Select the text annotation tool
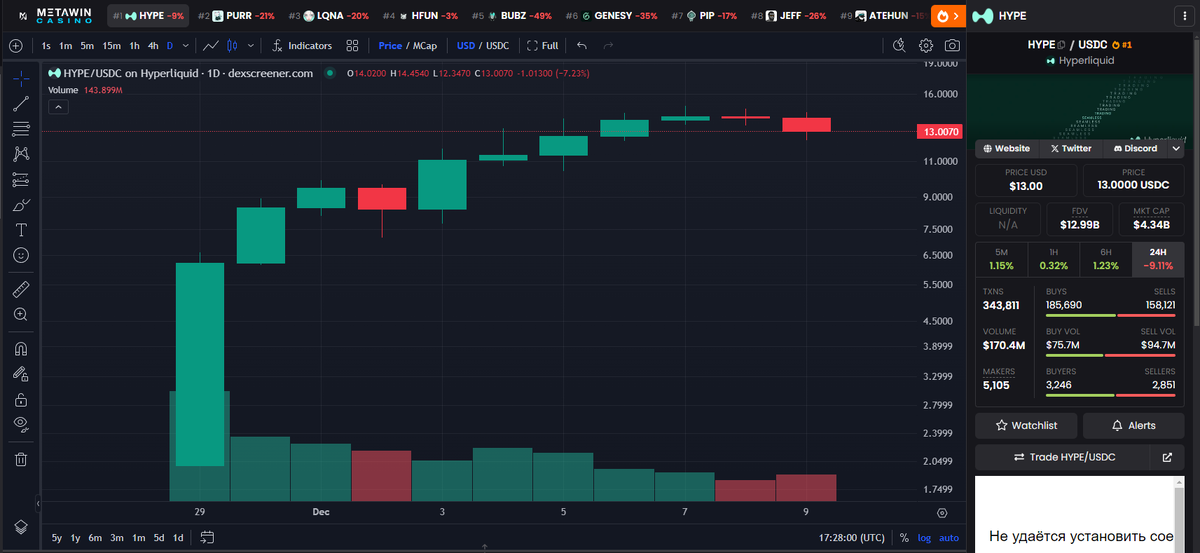 pos(21,230)
